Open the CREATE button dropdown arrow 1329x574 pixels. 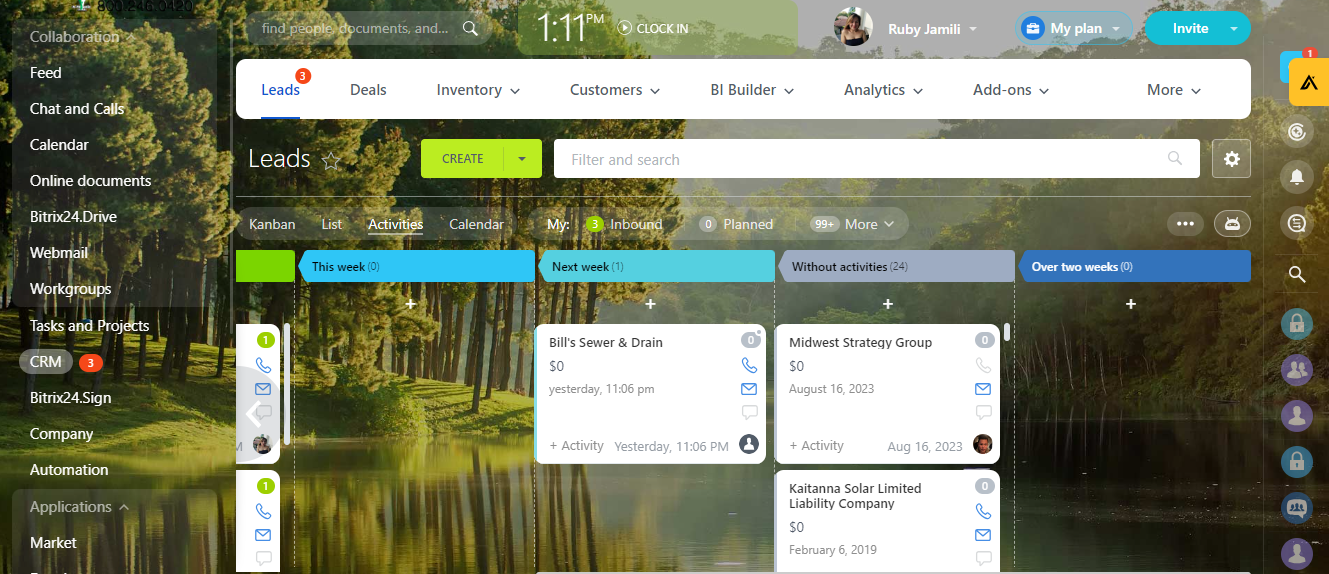click(522, 158)
